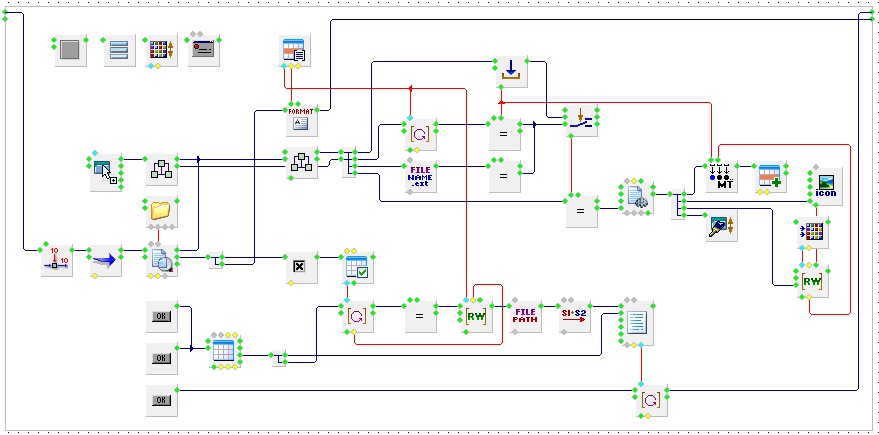The height and width of the screenshot is (435, 879).
Task: Click the FORMAT string block
Action: tap(301, 119)
